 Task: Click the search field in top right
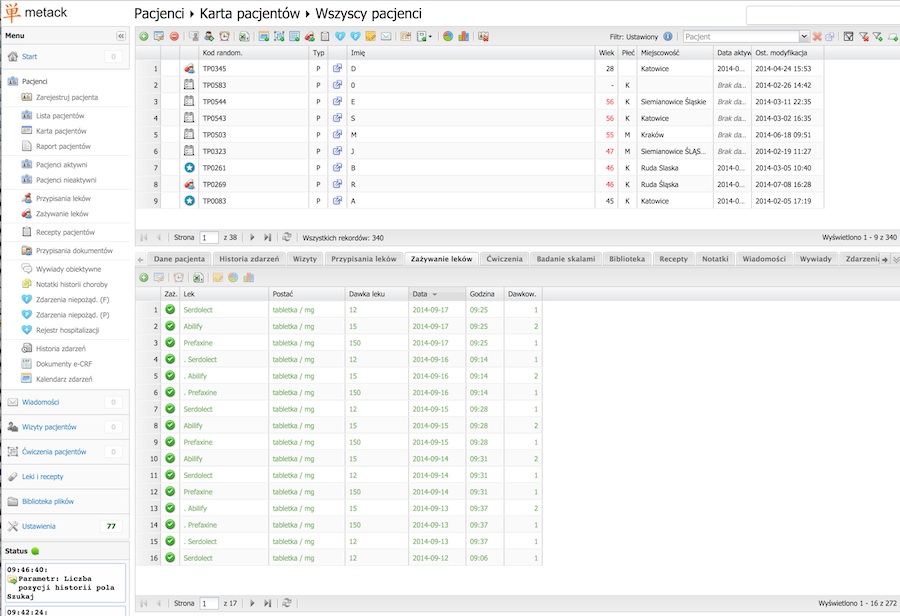(823, 15)
